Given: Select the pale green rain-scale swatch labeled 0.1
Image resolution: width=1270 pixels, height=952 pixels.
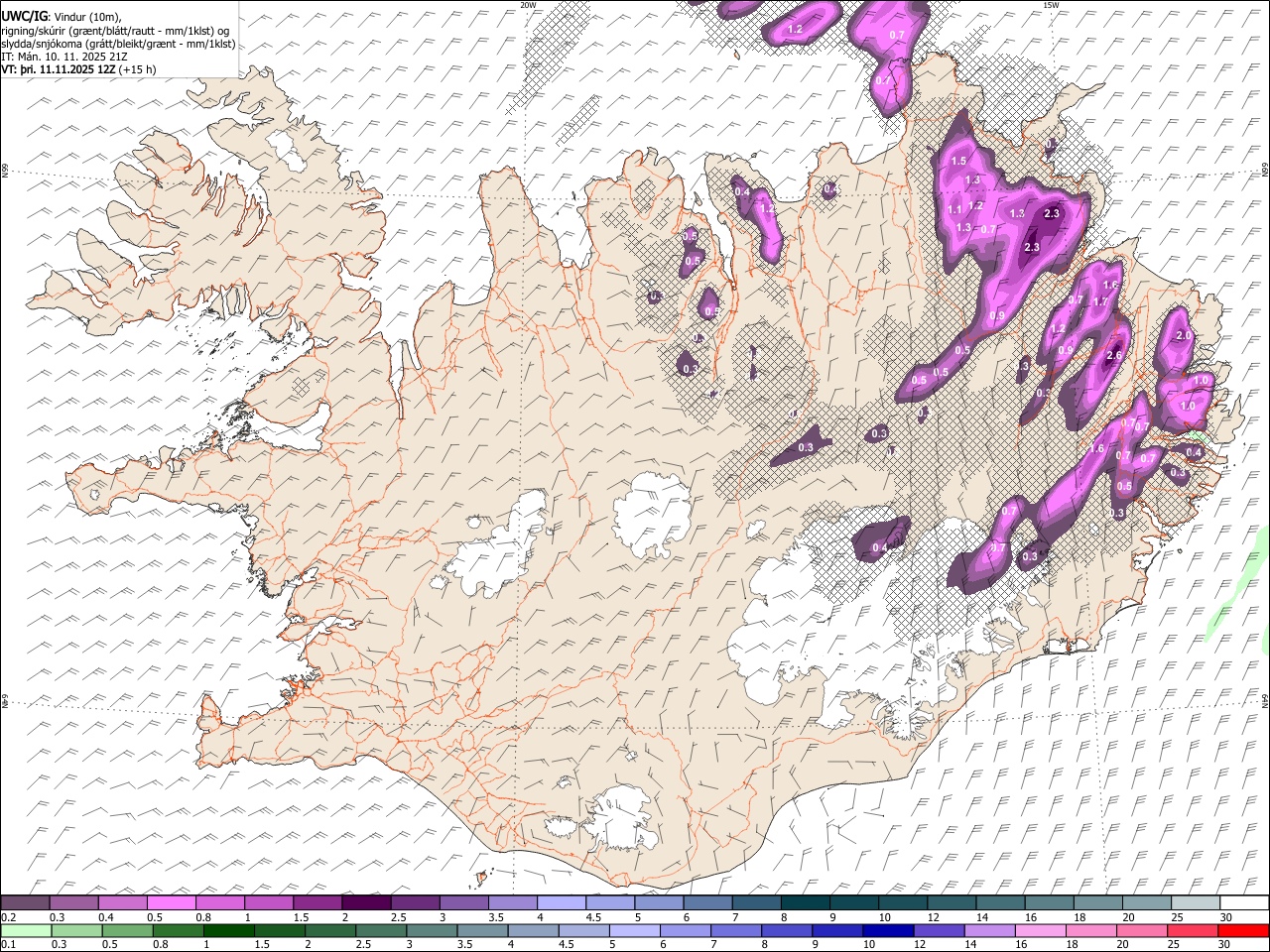Looking at the screenshot, I should pyautogui.click(x=25, y=930).
